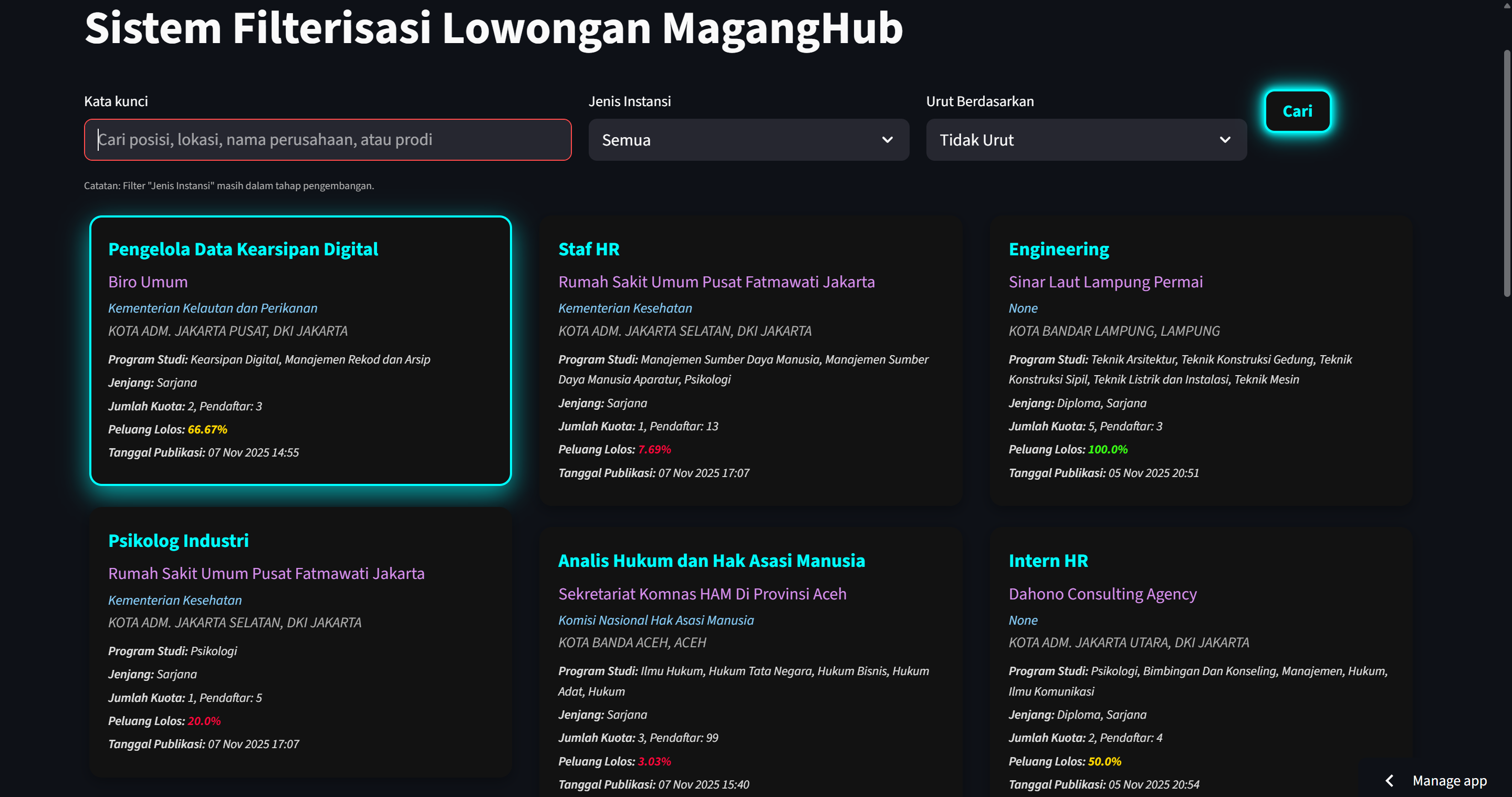Screen dimensions: 1512x797
Task: Click the chevron arrow in Tidak Urut selector
Action: coord(1224,140)
